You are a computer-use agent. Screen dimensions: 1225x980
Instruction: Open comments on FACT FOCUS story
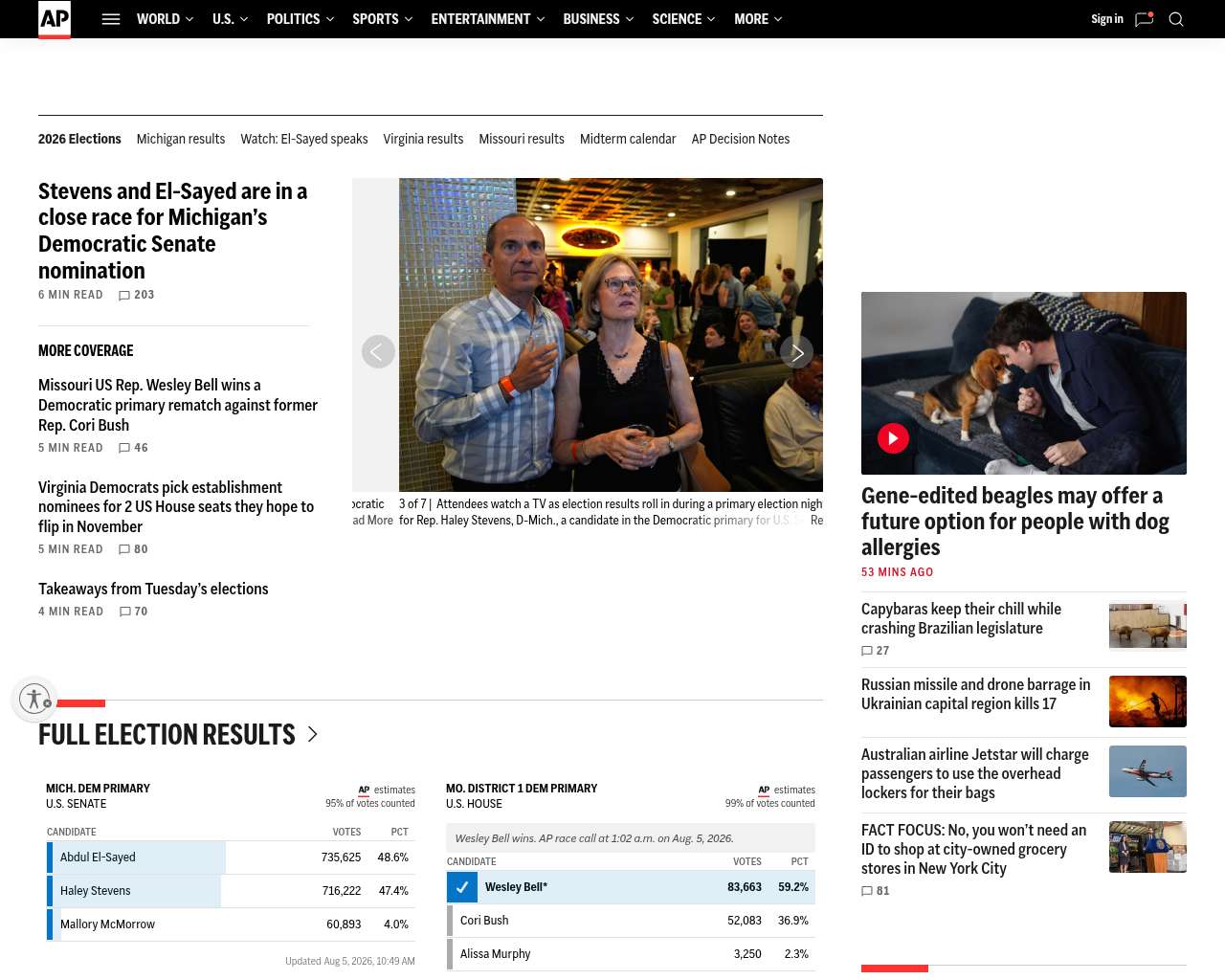[x=876, y=891]
